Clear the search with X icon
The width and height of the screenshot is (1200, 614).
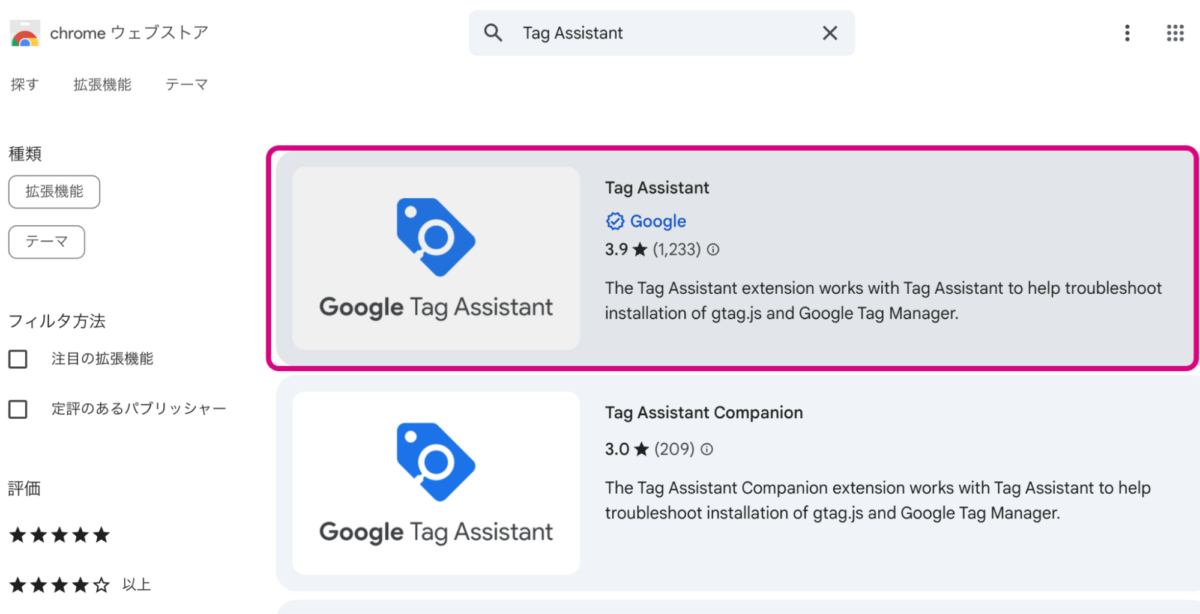pos(830,33)
